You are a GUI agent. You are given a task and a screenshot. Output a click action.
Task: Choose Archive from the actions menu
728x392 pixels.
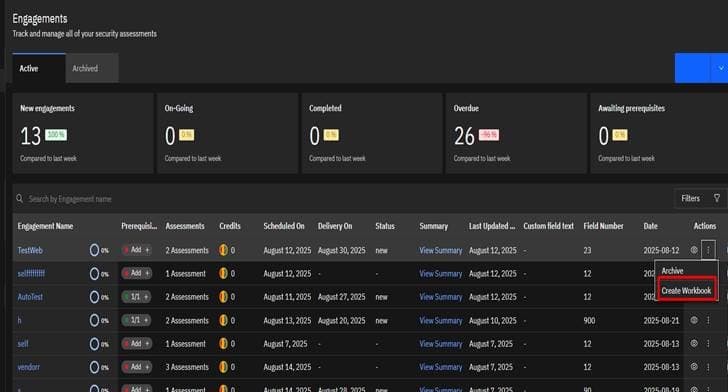[672, 270]
